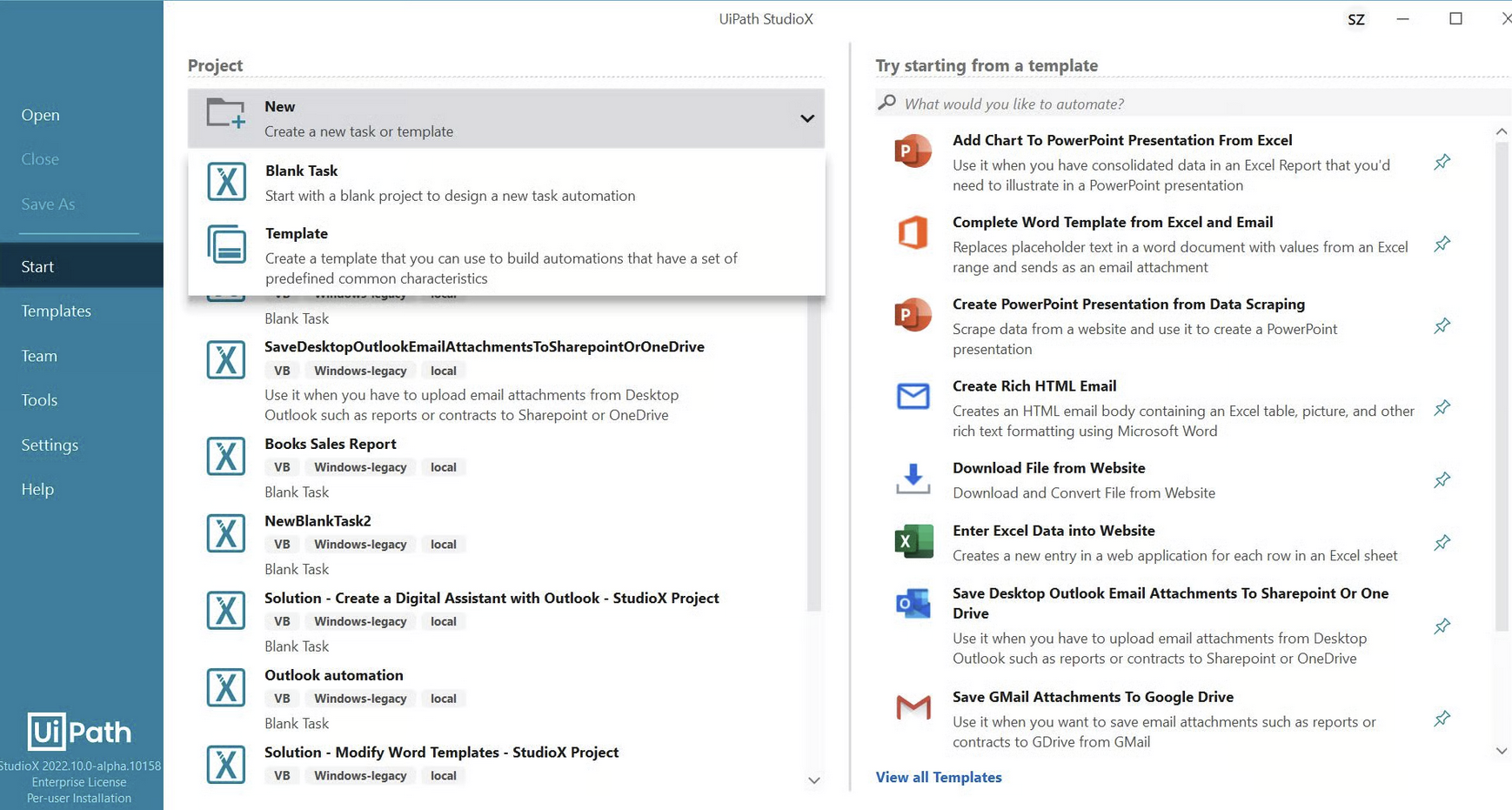Click Windows-legacy tag on Books Sales Report
This screenshot has width=1512, height=810.
click(x=360, y=467)
